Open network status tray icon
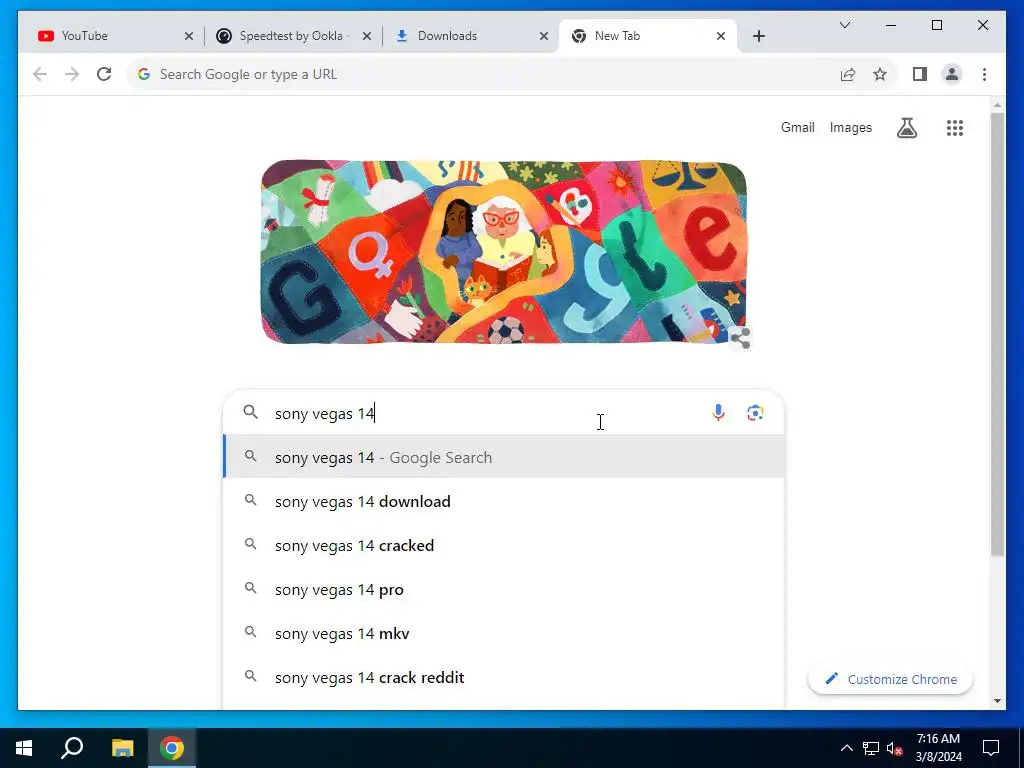Image resolution: width=1024 pixels, height=768 pixels. pyautogui.click(x=871, y=748)
